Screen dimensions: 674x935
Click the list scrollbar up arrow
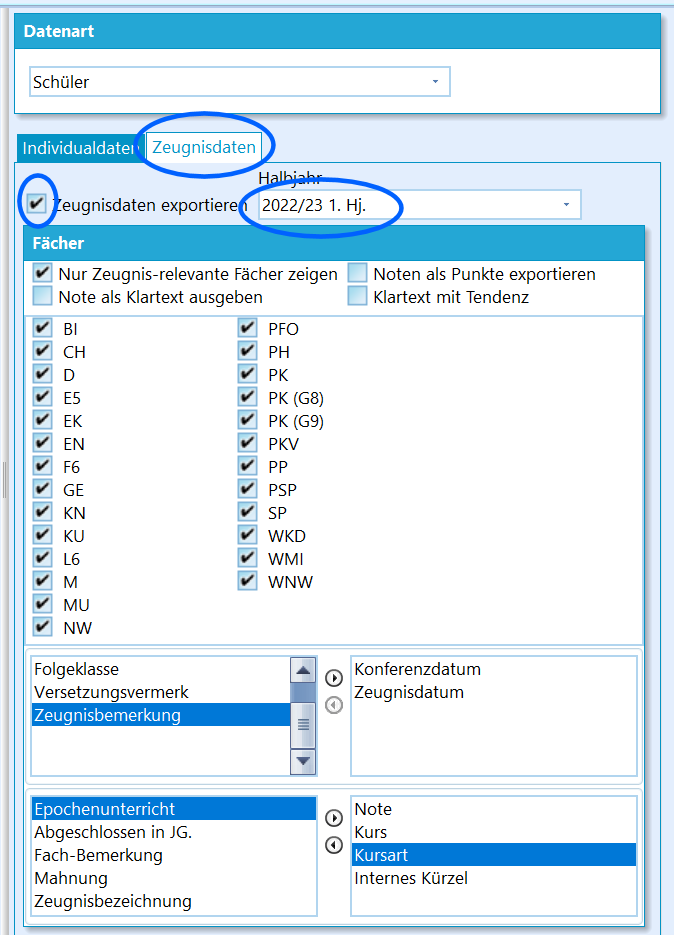303,670
